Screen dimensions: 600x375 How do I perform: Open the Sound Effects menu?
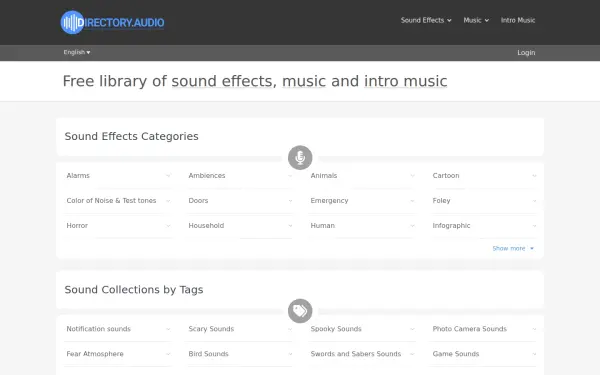(x=426, y=20)
